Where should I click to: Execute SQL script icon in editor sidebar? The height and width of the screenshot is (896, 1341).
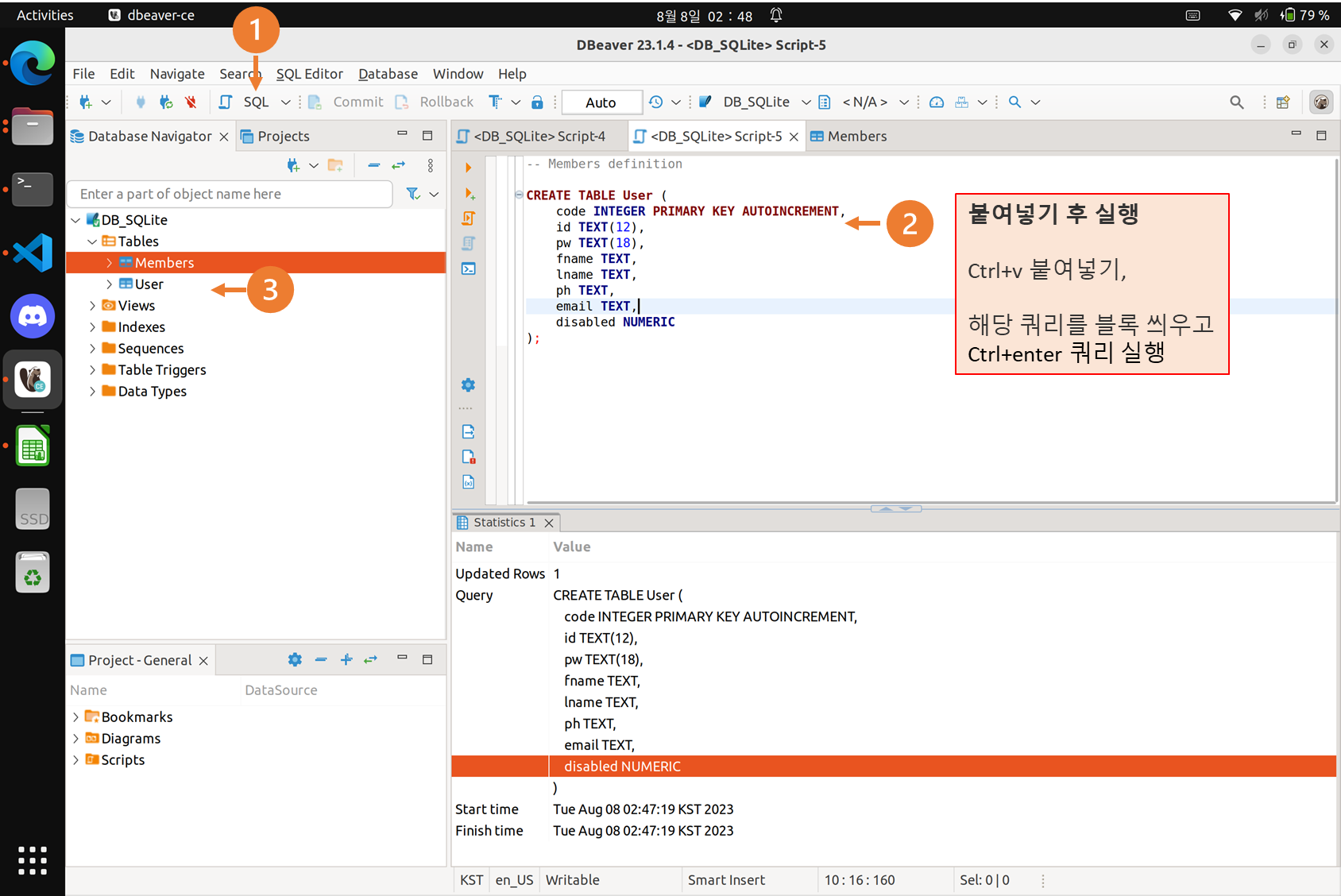click(469, 218)
